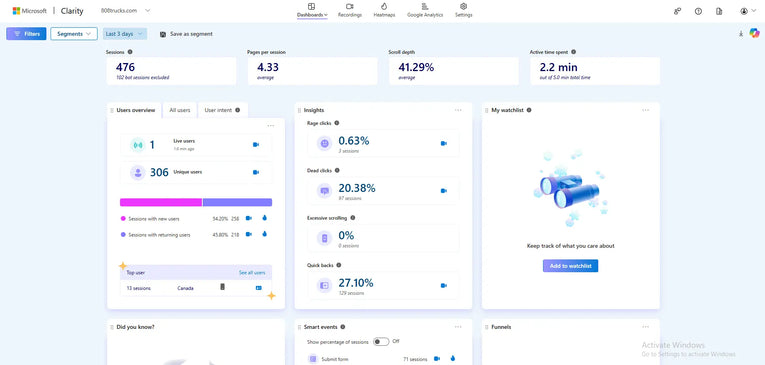Click the Insights card drag handle

tap(300, 110)
